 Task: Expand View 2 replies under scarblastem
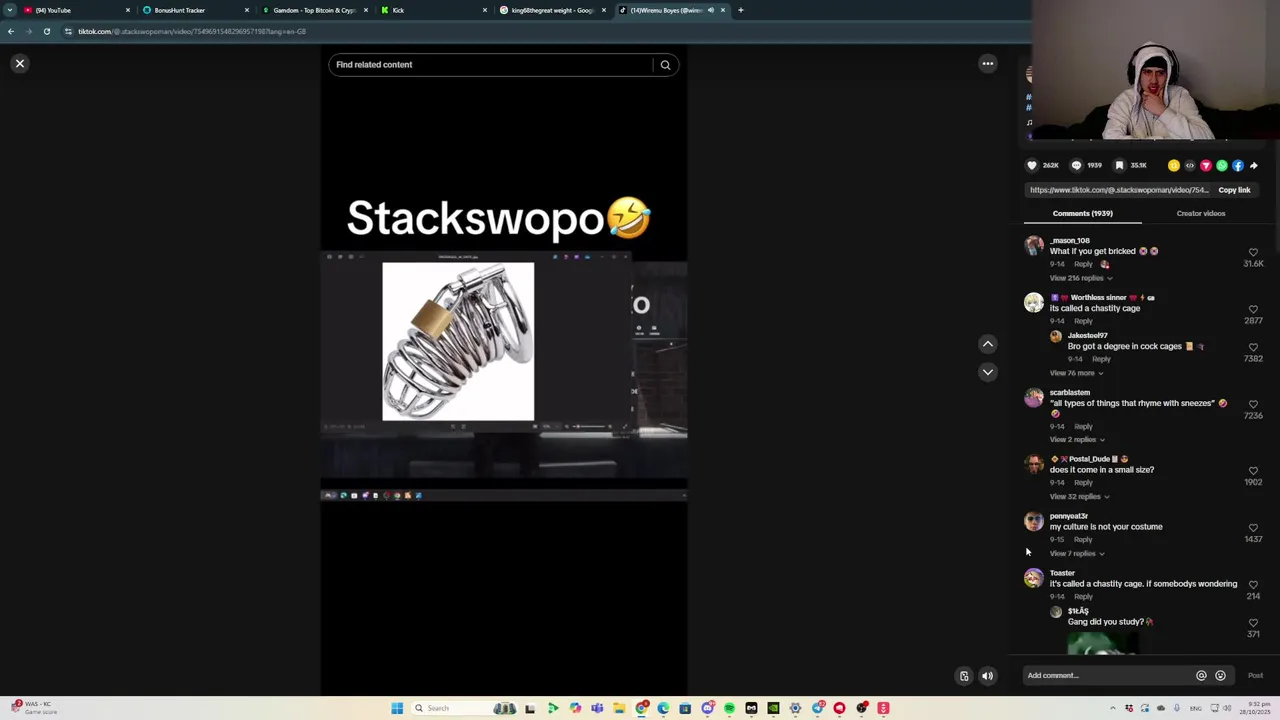(1076, 440)
